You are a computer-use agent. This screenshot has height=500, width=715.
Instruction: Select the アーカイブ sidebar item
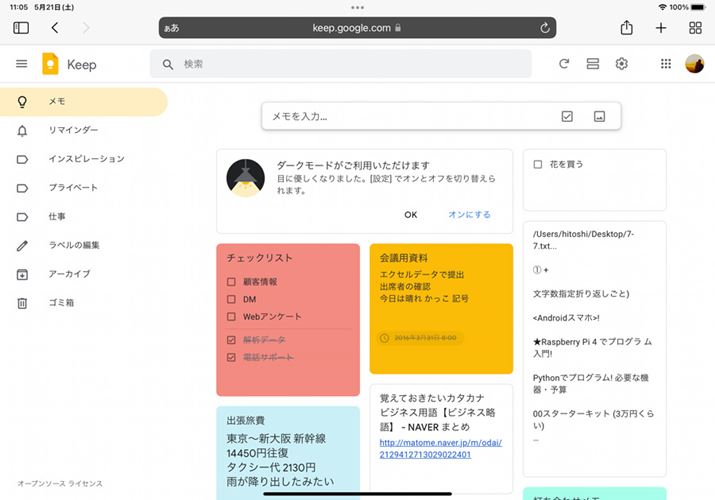pyautogui.click(x=69, y=274)
